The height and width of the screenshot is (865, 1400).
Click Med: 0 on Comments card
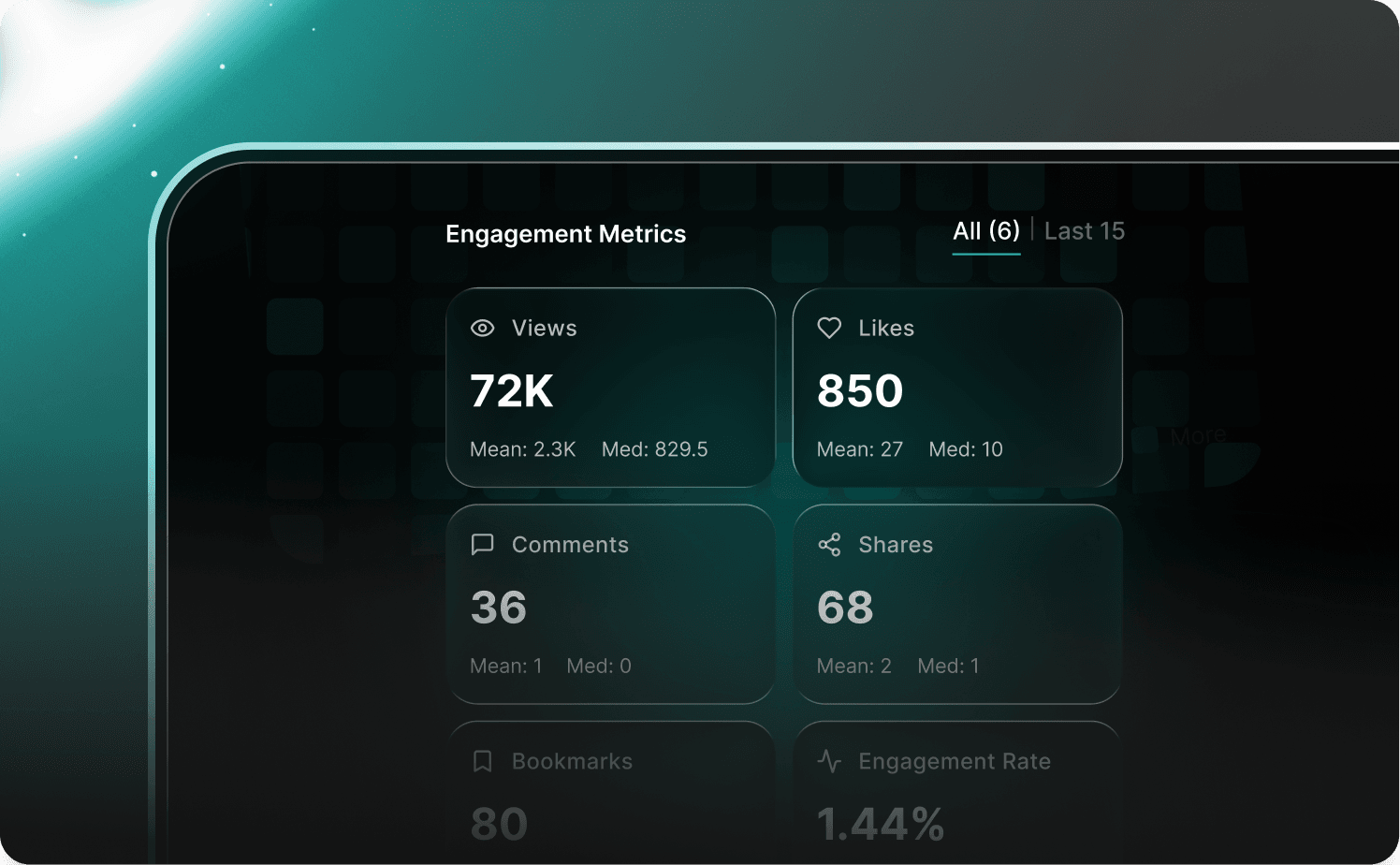click(x=599, y=666)
